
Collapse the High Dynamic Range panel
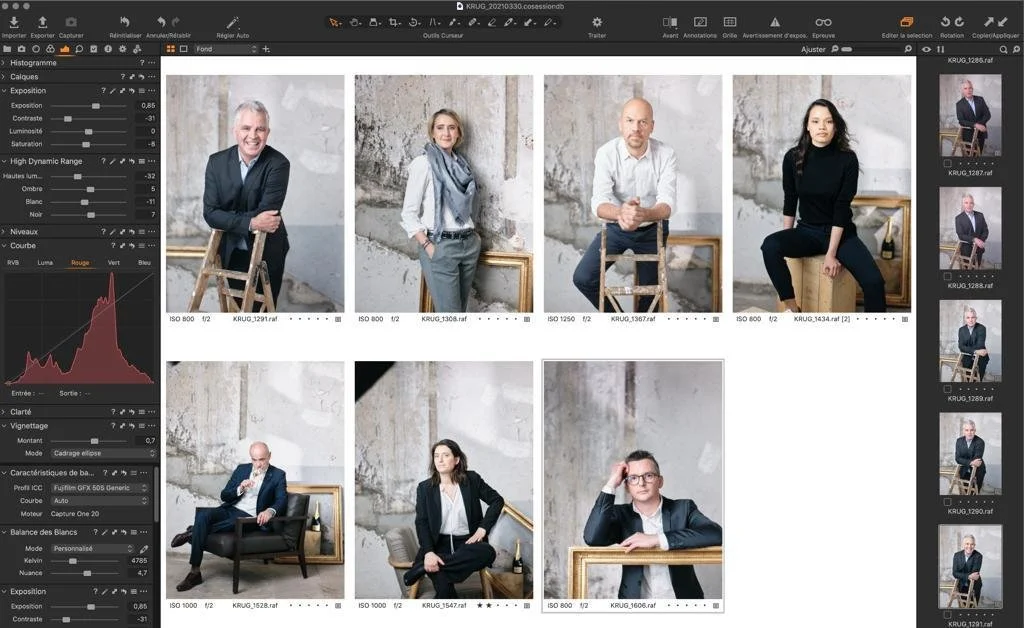[x=4, y=161]
